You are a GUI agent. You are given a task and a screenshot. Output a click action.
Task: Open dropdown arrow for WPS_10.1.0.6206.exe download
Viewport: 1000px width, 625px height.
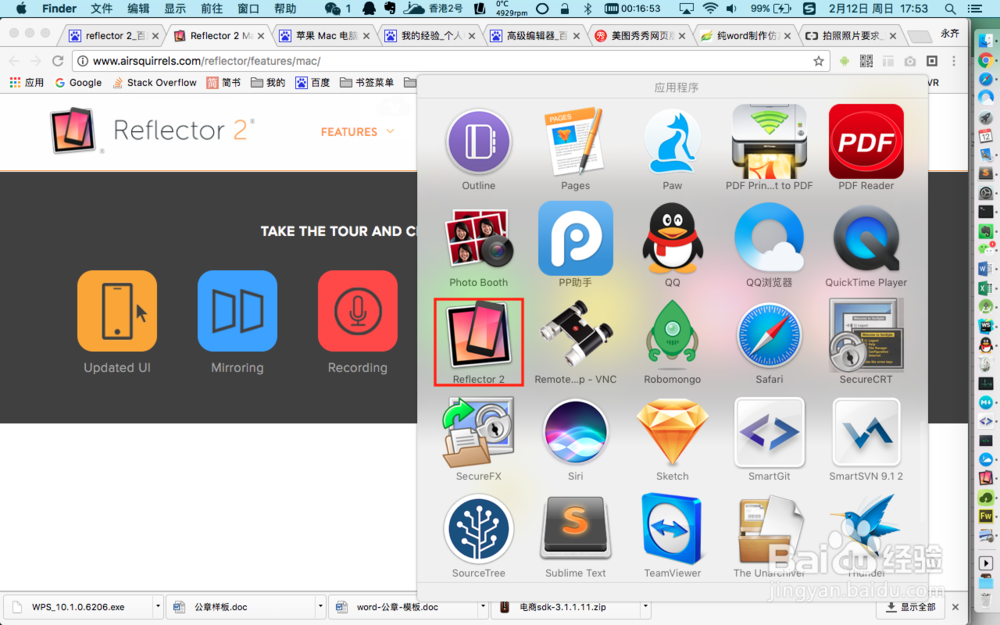[x=158, y=607]
